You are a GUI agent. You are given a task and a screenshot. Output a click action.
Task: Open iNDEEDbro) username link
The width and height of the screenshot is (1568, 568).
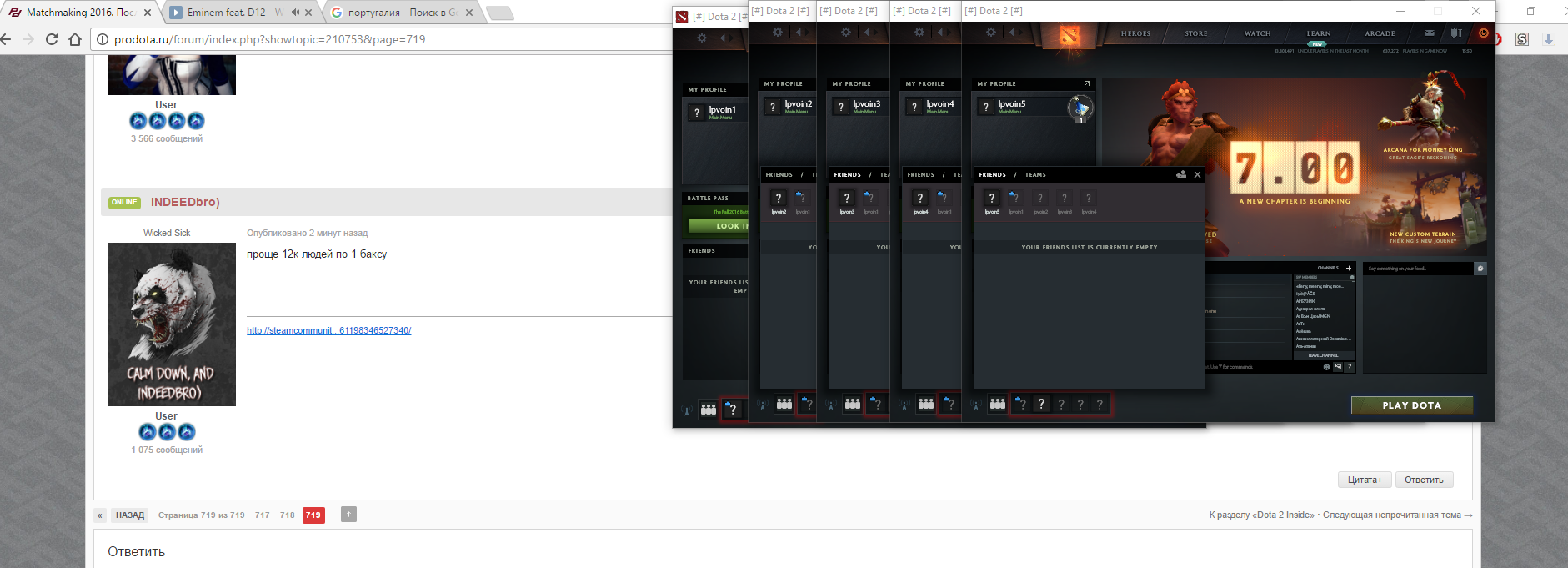point(185,202)
